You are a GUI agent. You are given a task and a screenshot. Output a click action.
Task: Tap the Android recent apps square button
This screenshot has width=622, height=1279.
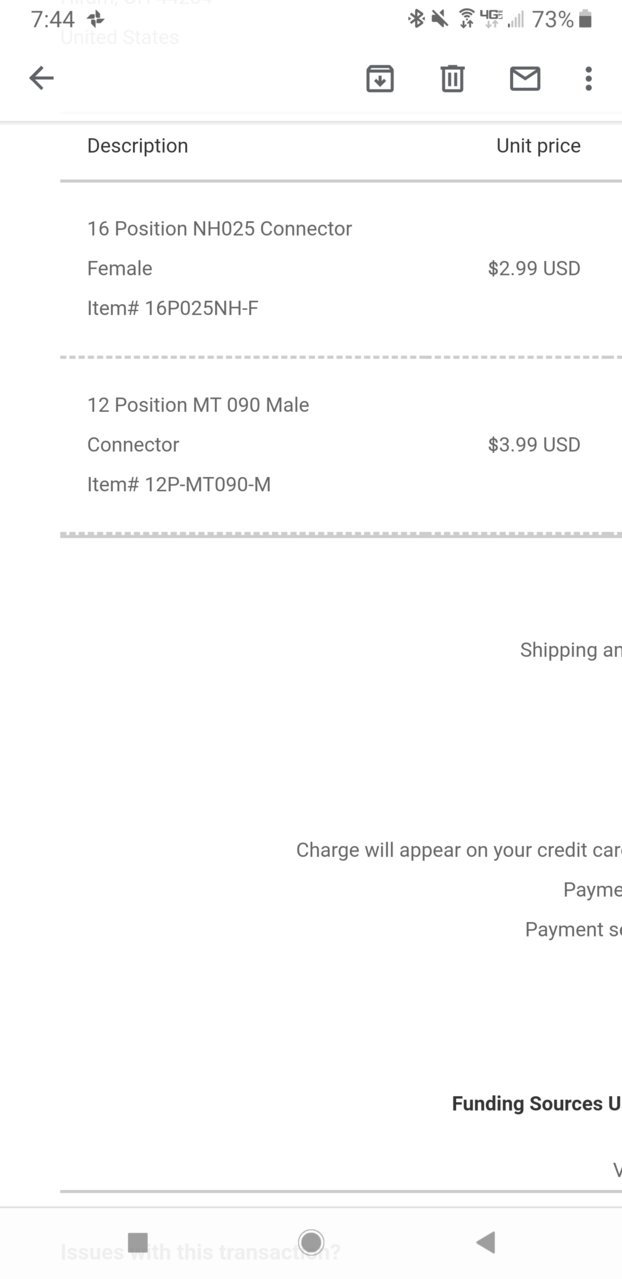tap(138, 1242)
